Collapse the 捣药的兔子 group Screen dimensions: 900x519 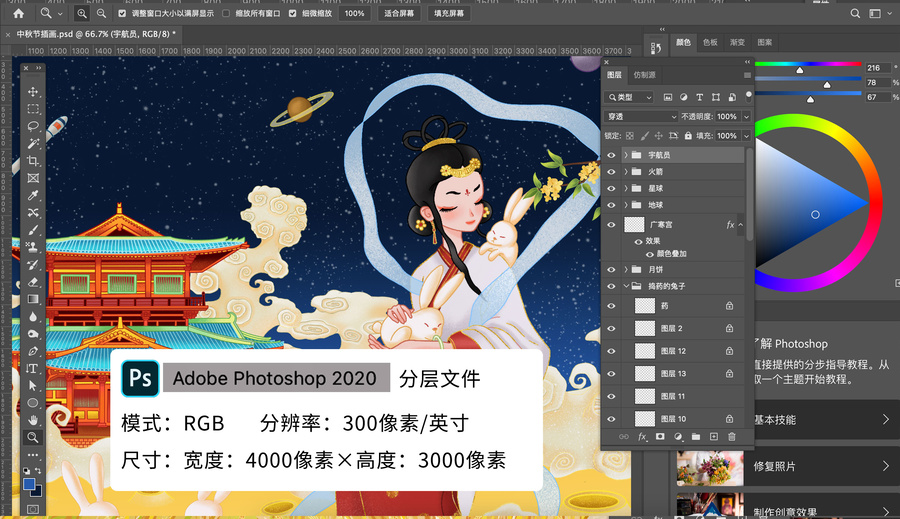(626, 286)
